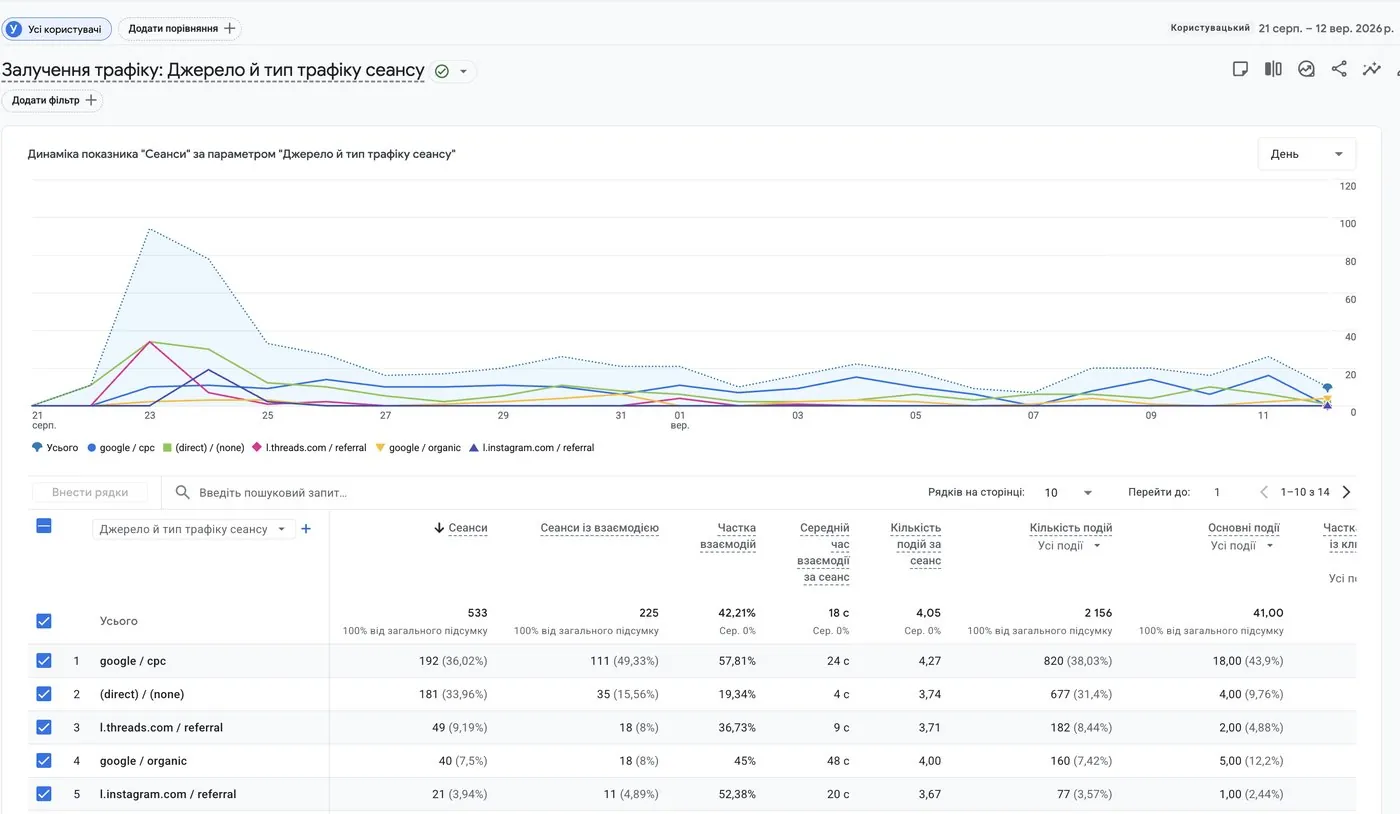
Task: Toggle l.threads.com / referral series in legend
Action: (x=309, y=448)
